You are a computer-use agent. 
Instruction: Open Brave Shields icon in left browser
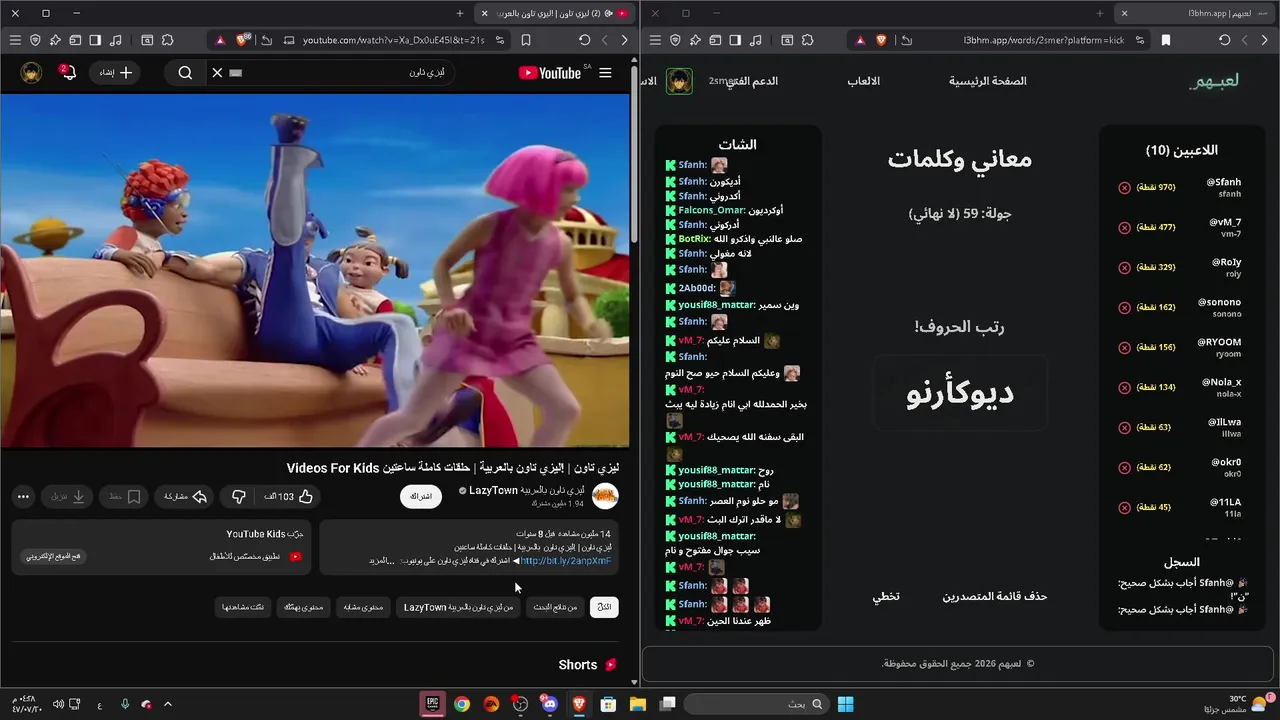coord(242,40)
